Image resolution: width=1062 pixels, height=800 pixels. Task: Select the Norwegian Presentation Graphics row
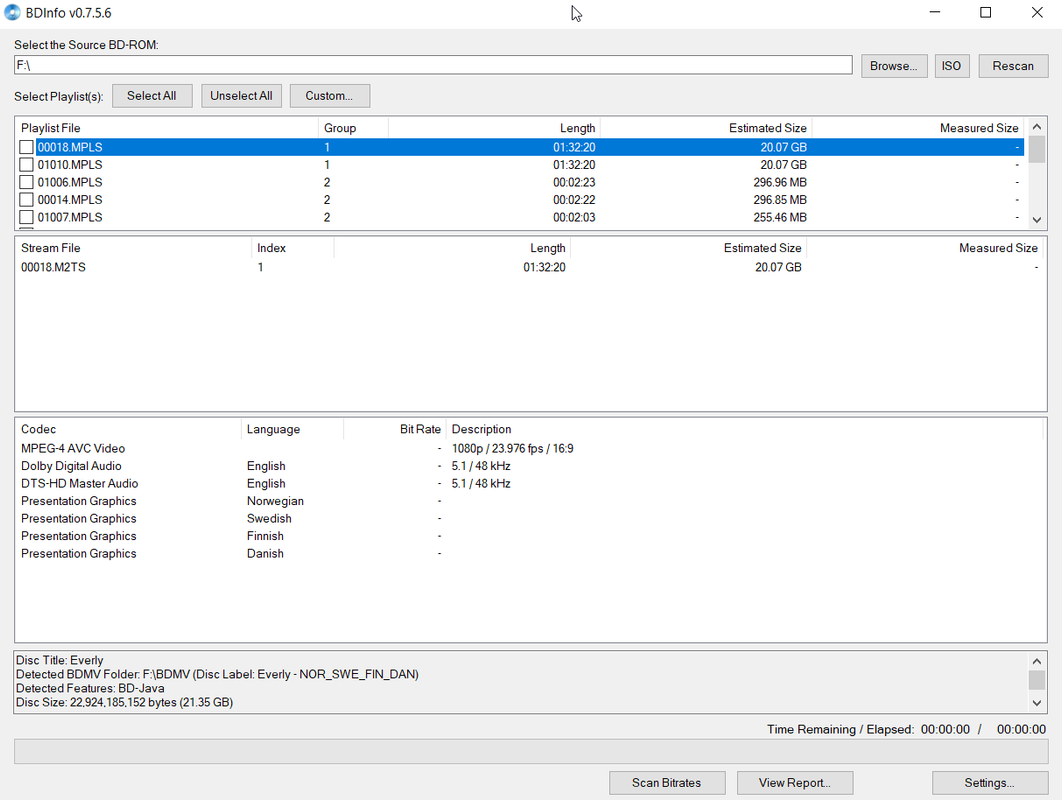point(530,501)
